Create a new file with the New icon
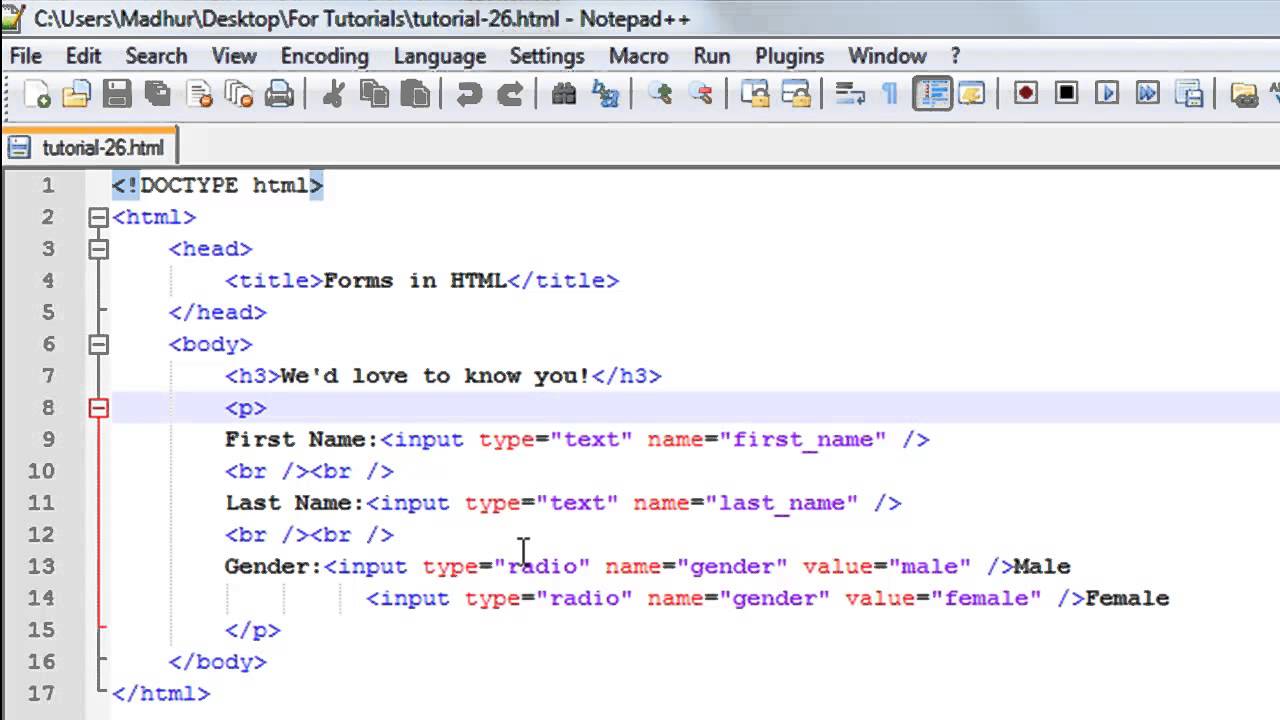The image size is (1280, 720). pyautogui.click(x=36, y=94)
